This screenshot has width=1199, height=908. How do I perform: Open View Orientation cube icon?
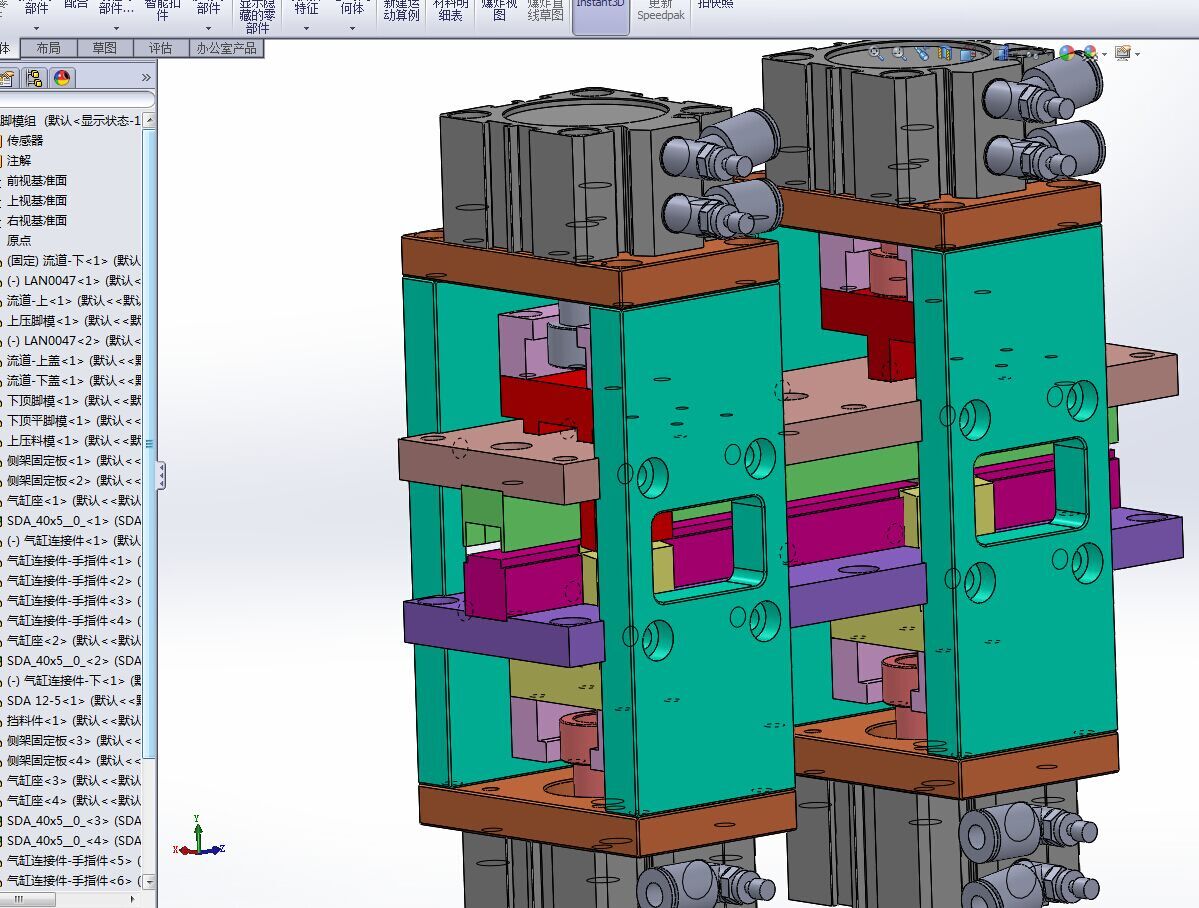point(968,54)
